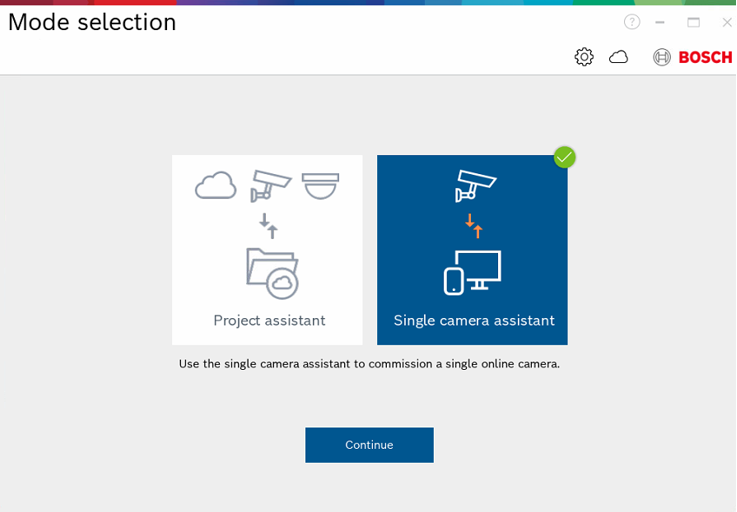Choose the Single camera assistant label
This screenshot has height=512, width=737.
click(x=474, y=320)
